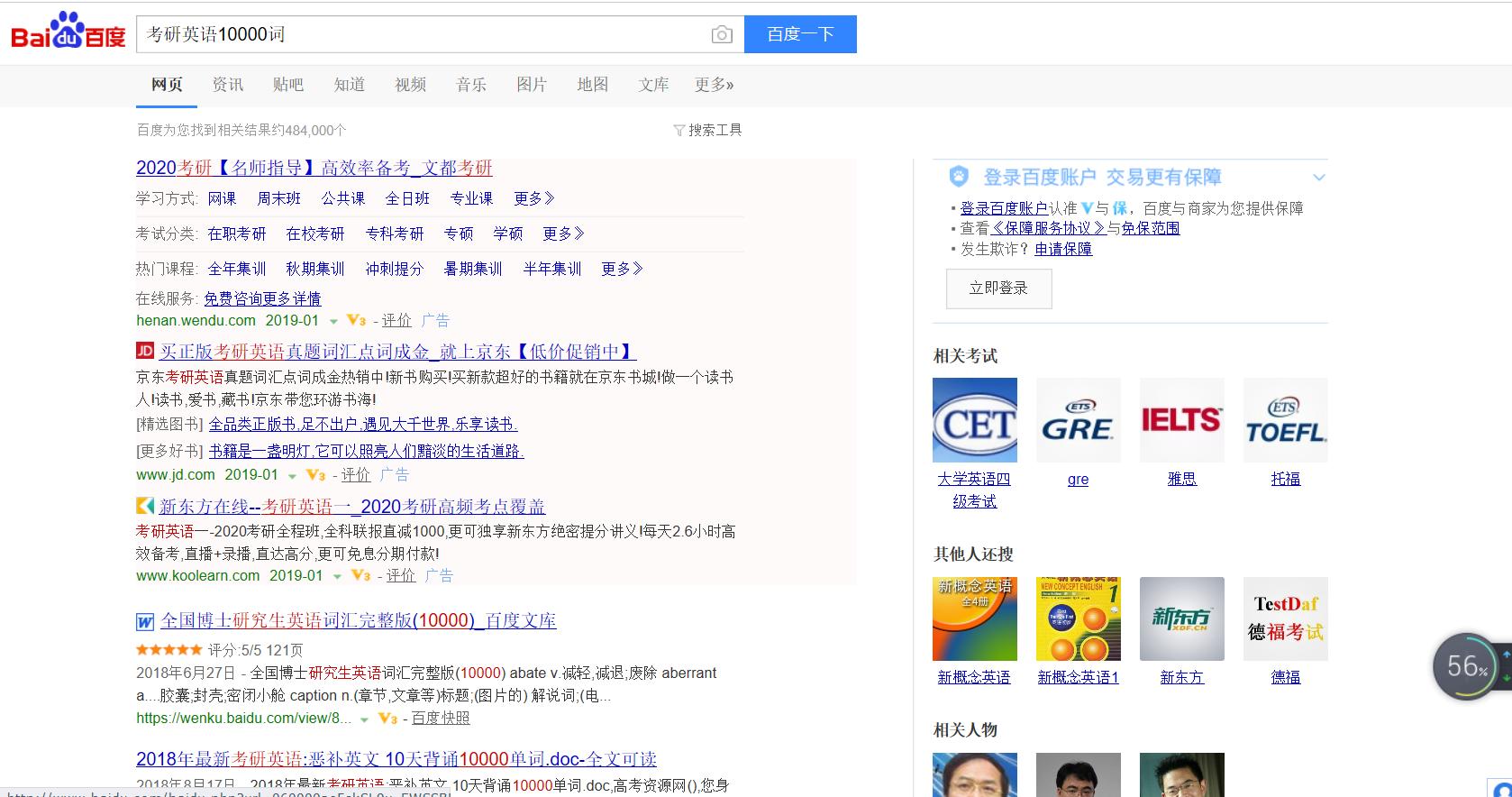Open the 买正版考研英语真题词汇 JD result
The width and height of the screenshot is (1512, 797).
pyautogui.click(x=398, y=352)
